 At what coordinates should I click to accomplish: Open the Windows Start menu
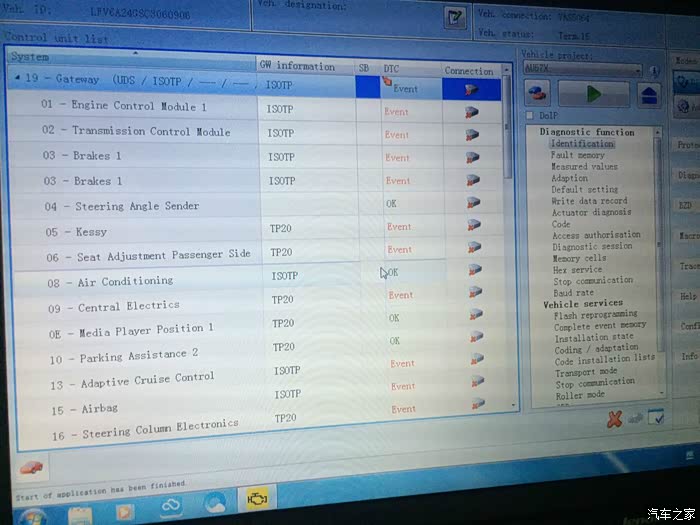tap(33, 515)
